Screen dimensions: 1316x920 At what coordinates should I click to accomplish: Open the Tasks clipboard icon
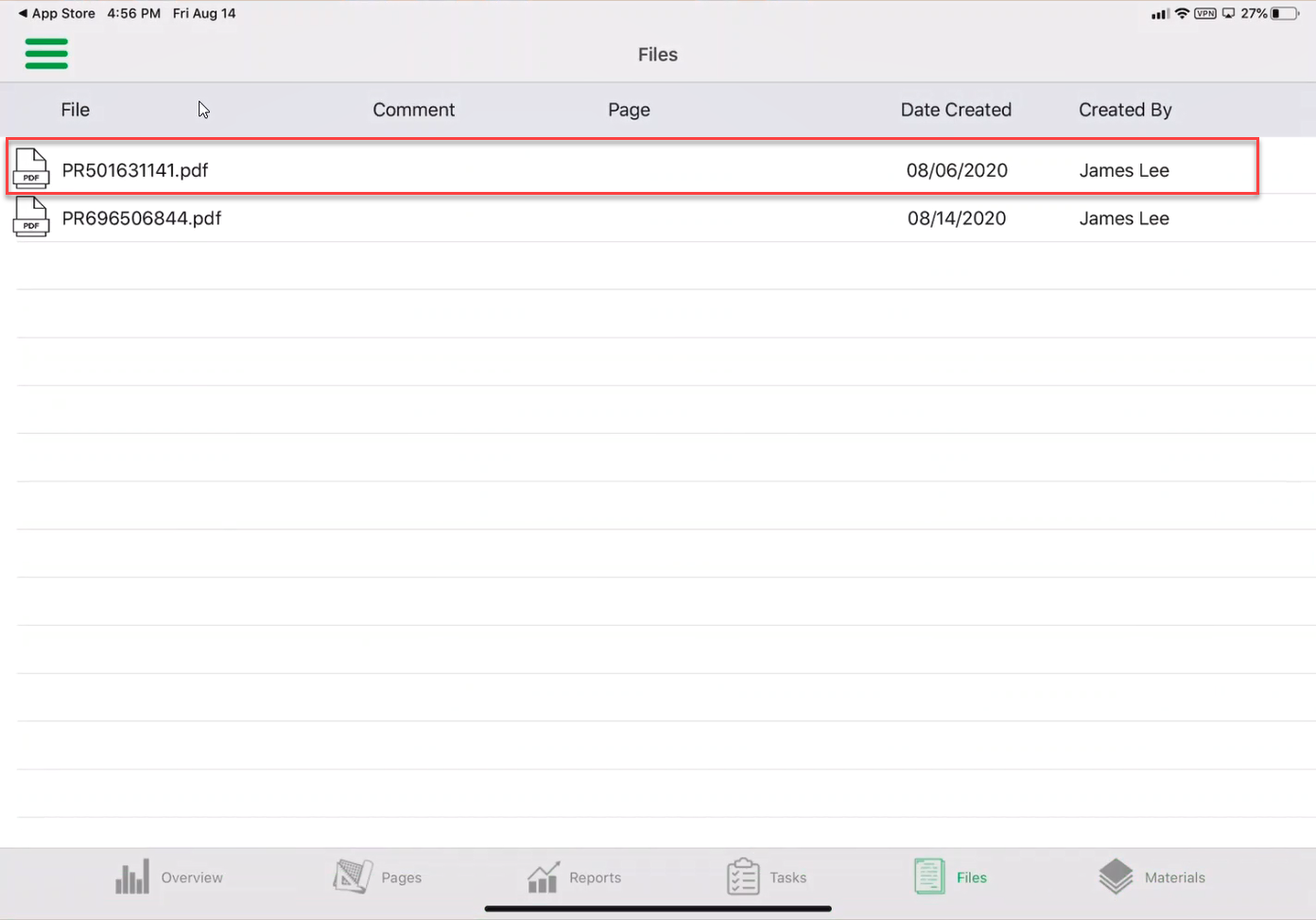coord(743,877)
